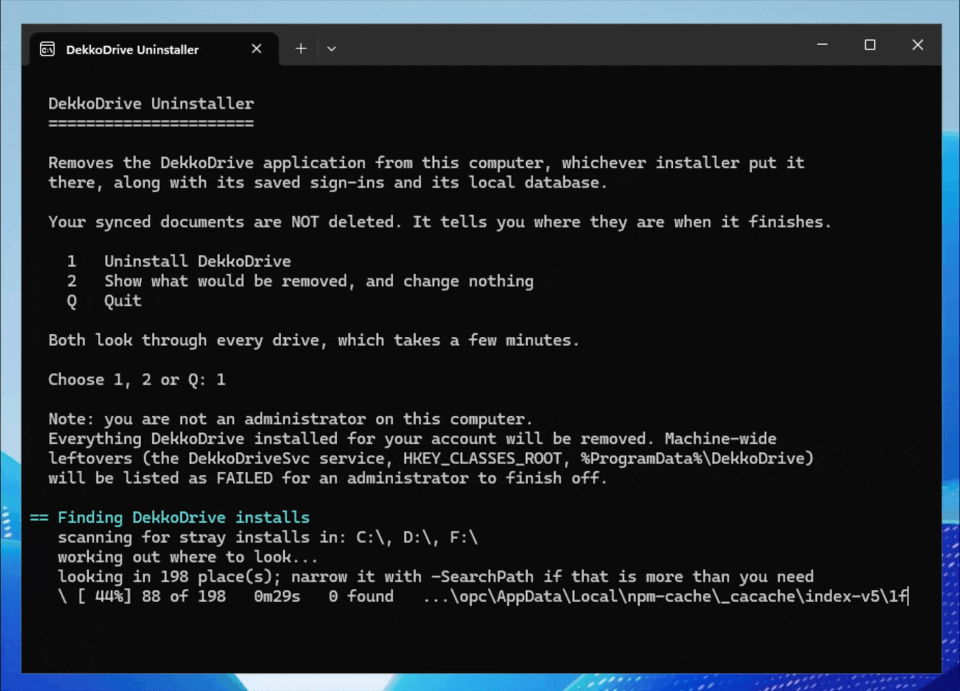Click the '[ 44%] 88 of 198' progress text
This screenshot has height=691, width=960.
151,596
